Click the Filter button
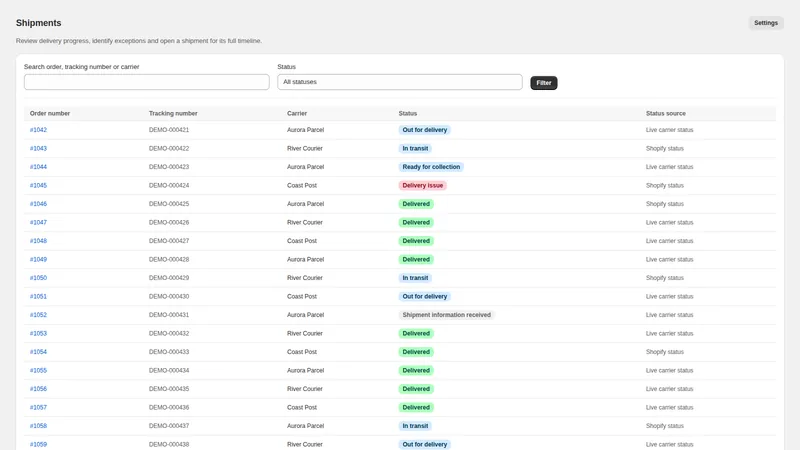The width and height of the screenshot is (800, 450). (543, 83)
